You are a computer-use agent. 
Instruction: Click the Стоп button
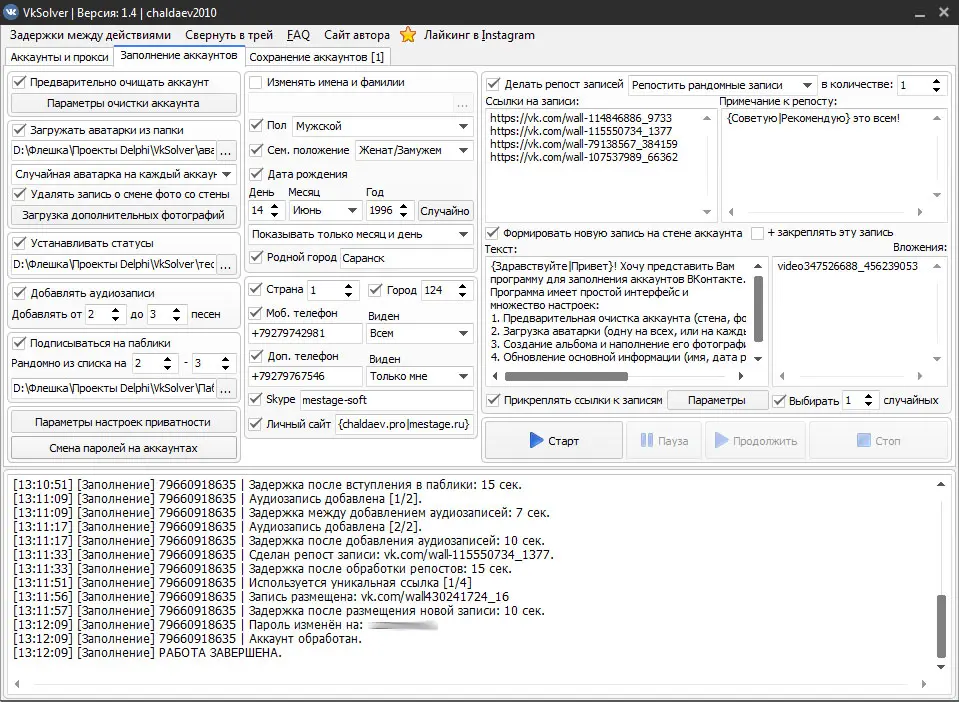[x=878, y=440]
